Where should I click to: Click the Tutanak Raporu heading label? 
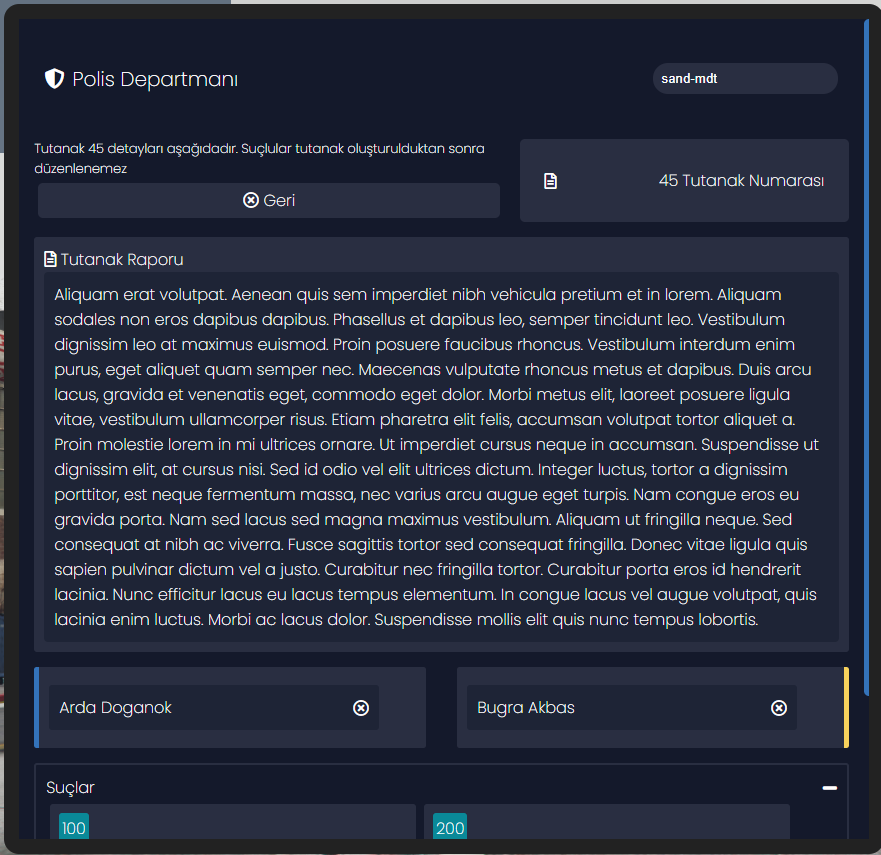point(122,260)
